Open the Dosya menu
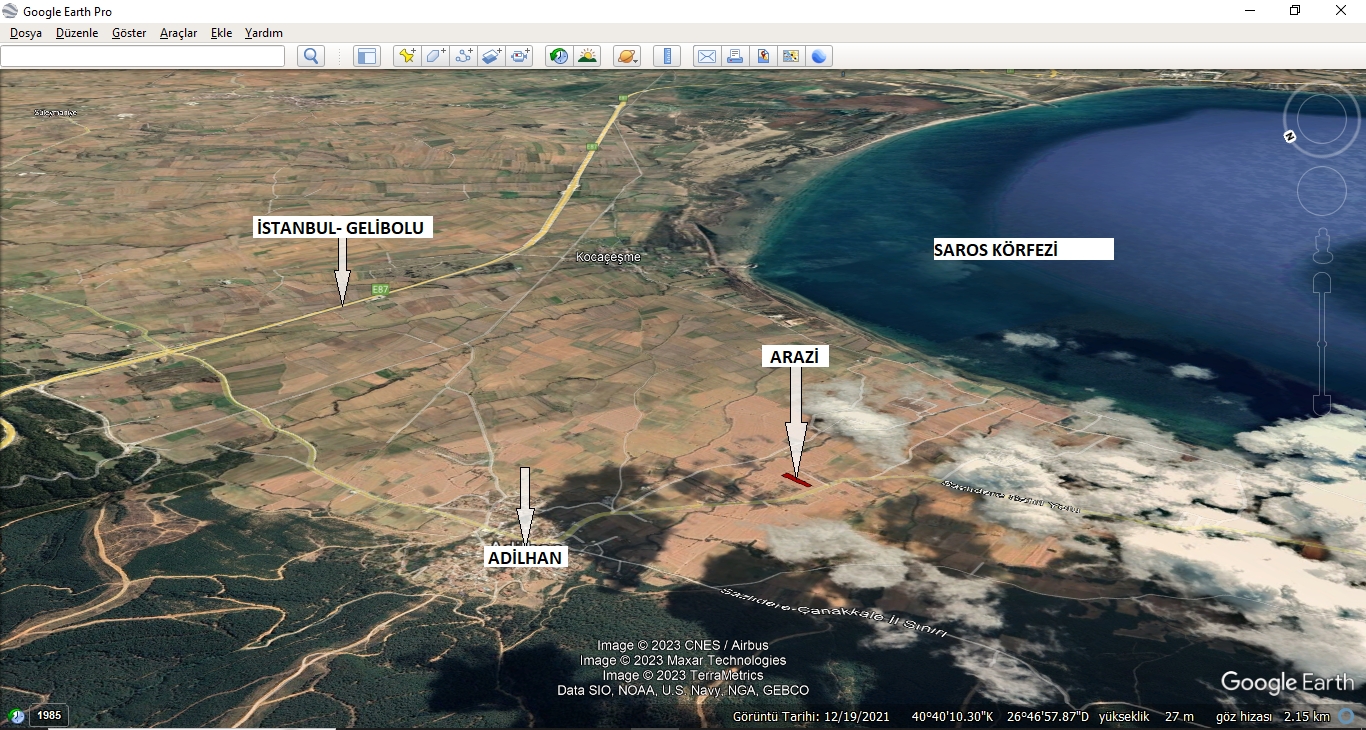1366x730 pixels. [x=26, y=33]
